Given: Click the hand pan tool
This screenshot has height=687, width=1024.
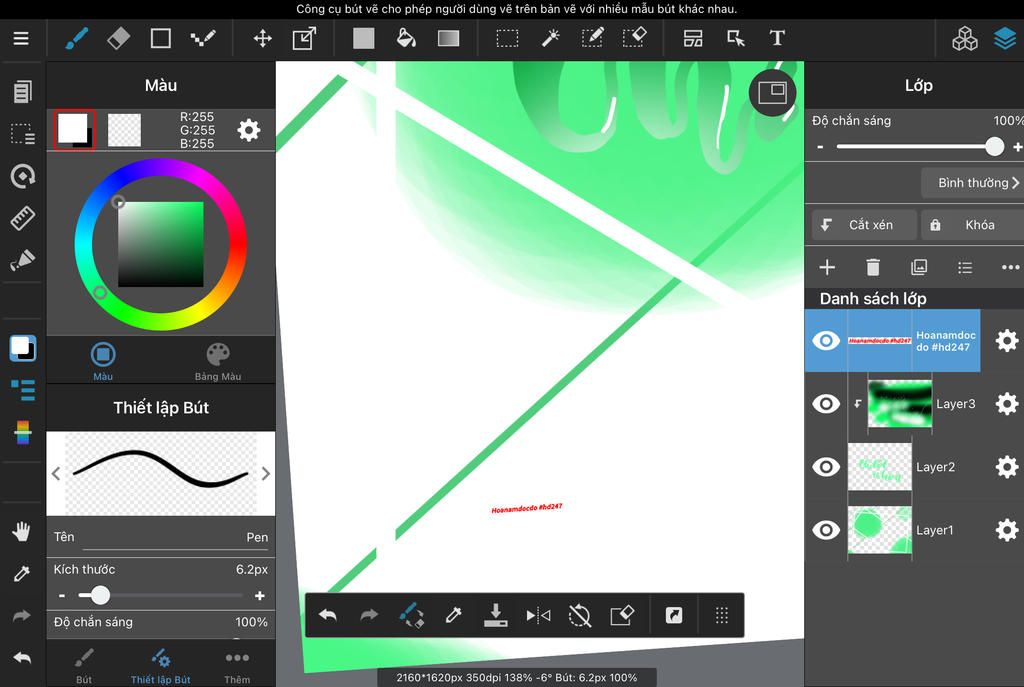Looking at the screenshot, I should [22, 532].
